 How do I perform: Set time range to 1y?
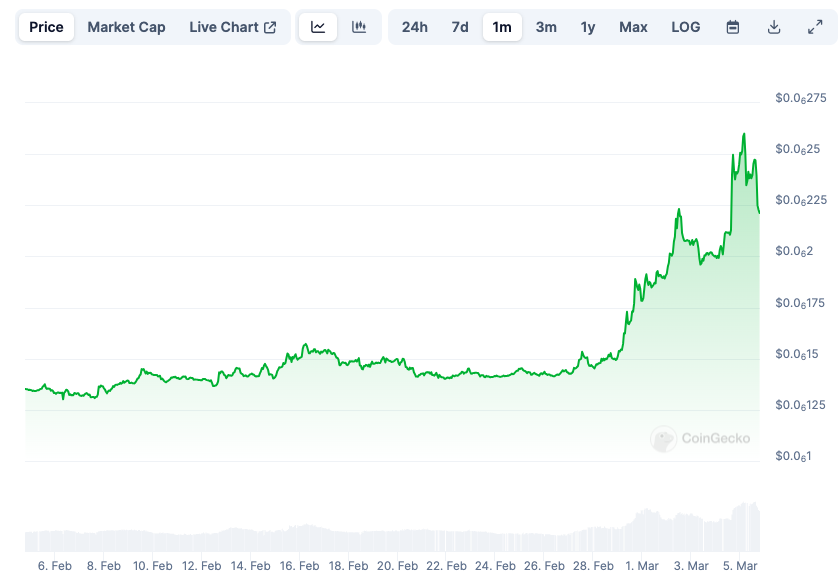point(588,27)
